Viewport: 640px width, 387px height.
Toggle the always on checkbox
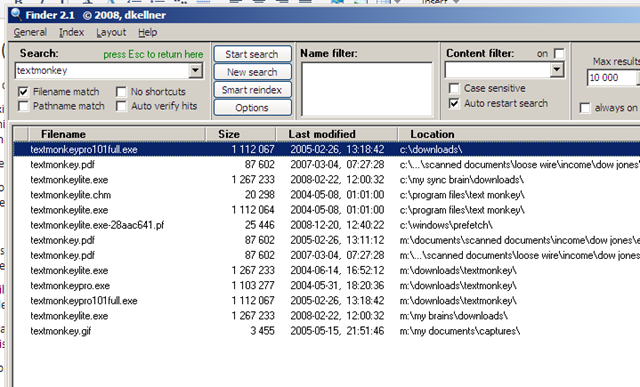584,108
